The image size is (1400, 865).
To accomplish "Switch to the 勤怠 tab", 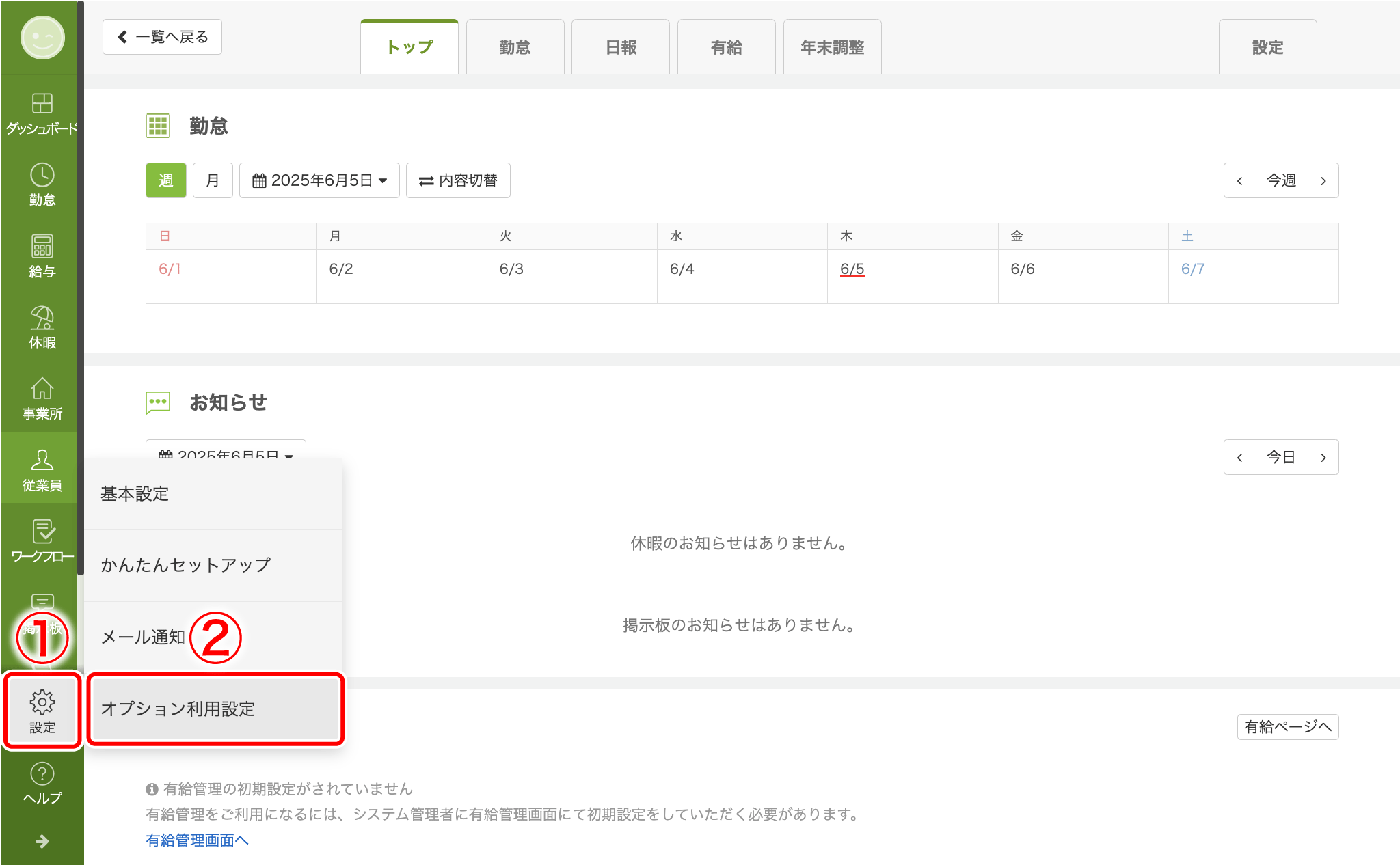I will click(515, 47).
